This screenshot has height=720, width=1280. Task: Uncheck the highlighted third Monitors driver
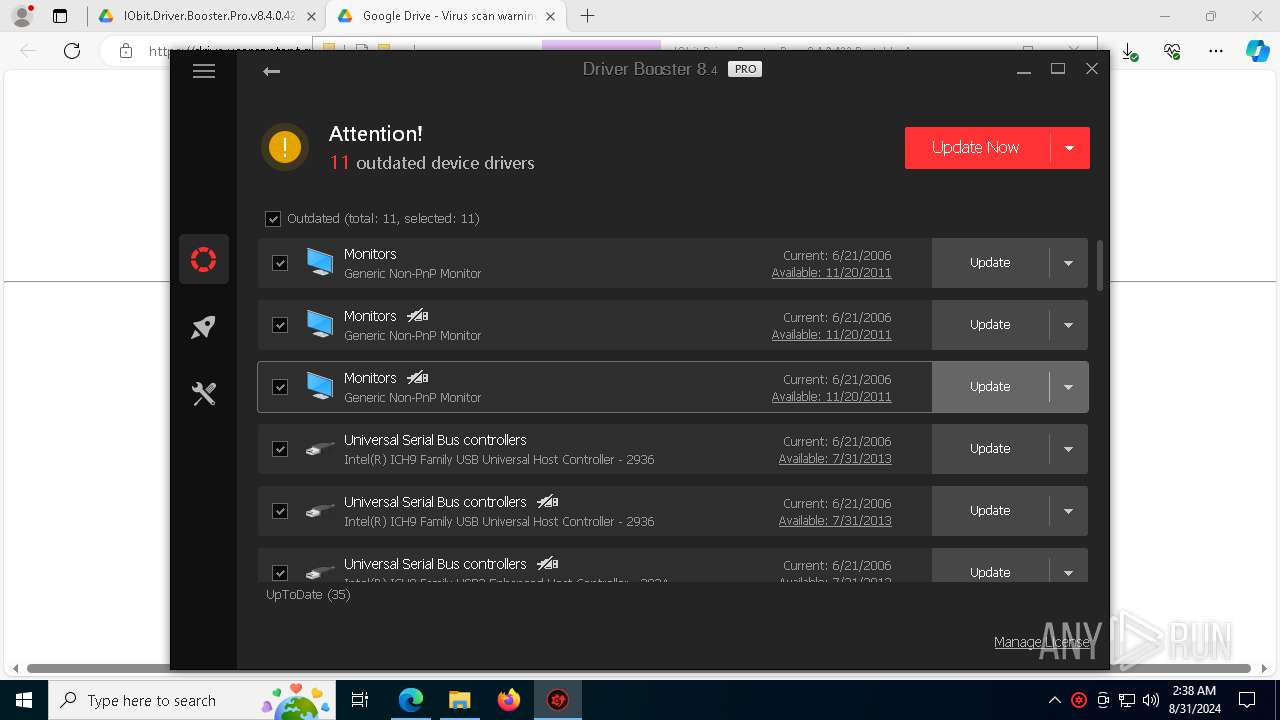280,387
